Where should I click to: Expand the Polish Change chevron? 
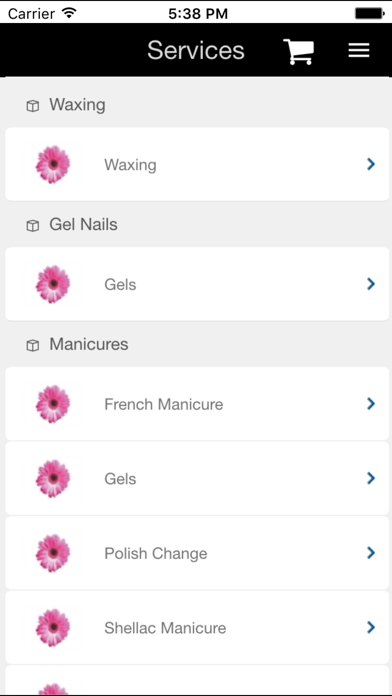point(371,553)
